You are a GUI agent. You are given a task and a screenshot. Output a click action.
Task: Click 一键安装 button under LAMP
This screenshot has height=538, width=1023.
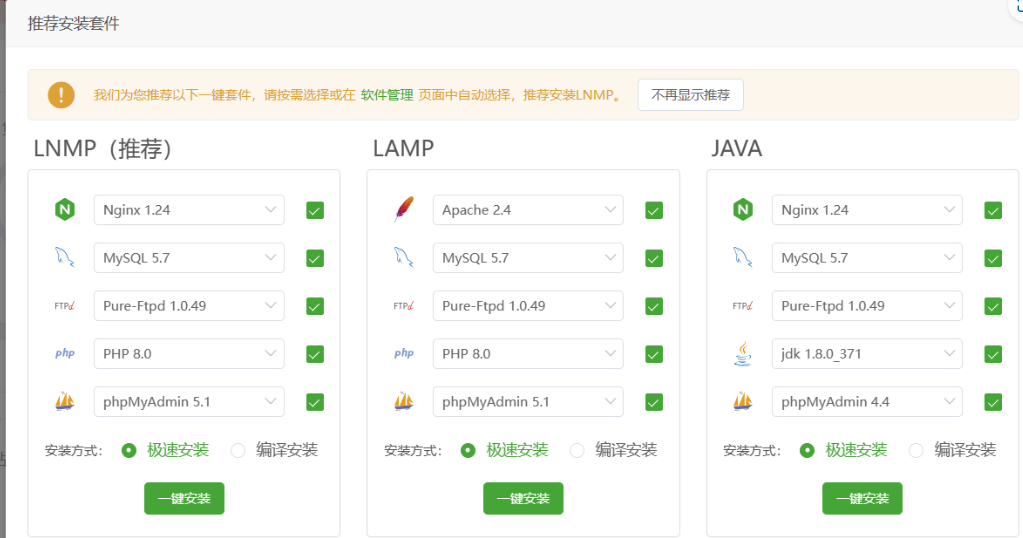coord(523,498)
